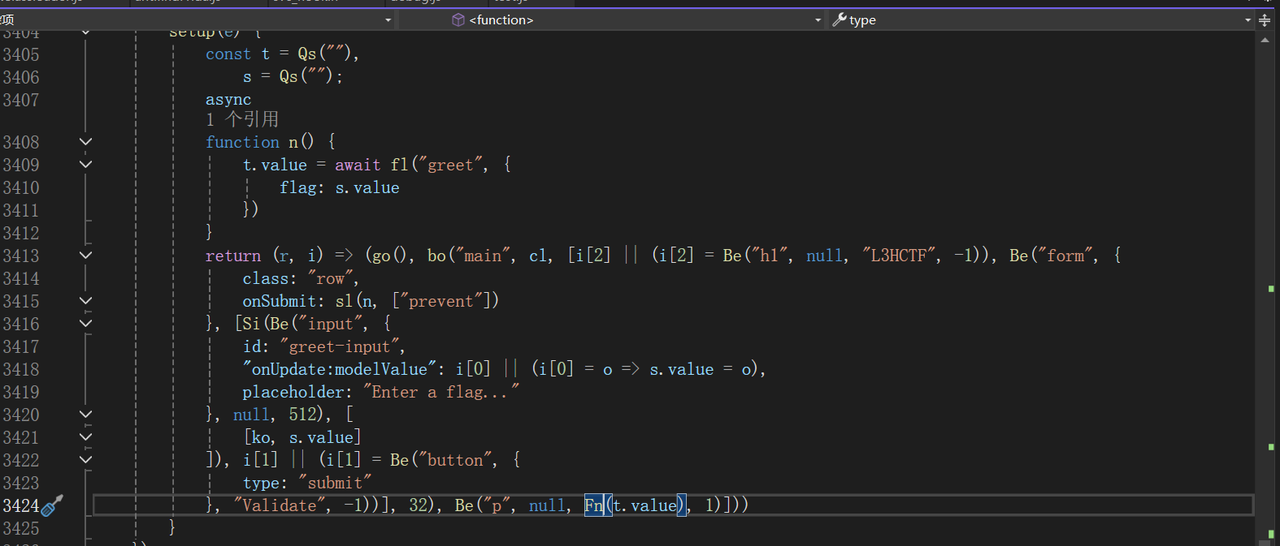Click the cube icon beside <function>
Image resolution: width=1280 pixels, height=546 pixels.
click(x=458, y=20)
